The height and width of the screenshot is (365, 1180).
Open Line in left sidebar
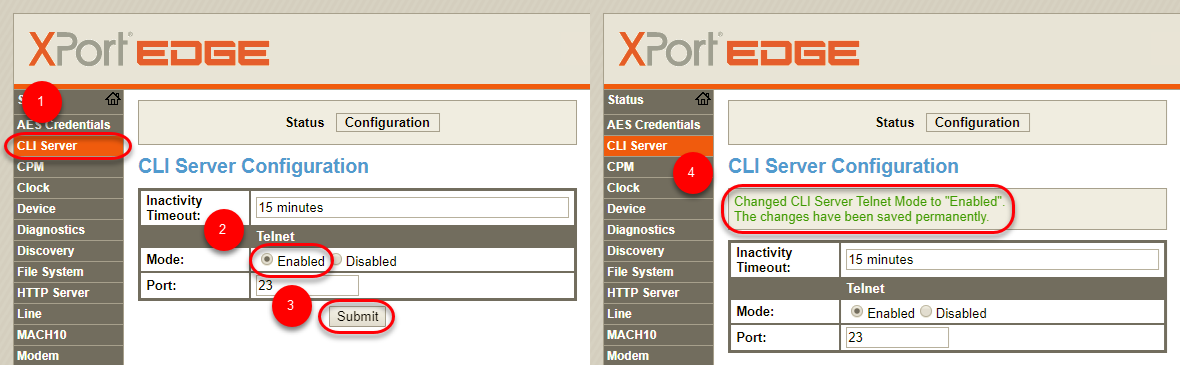coord(68,314)
